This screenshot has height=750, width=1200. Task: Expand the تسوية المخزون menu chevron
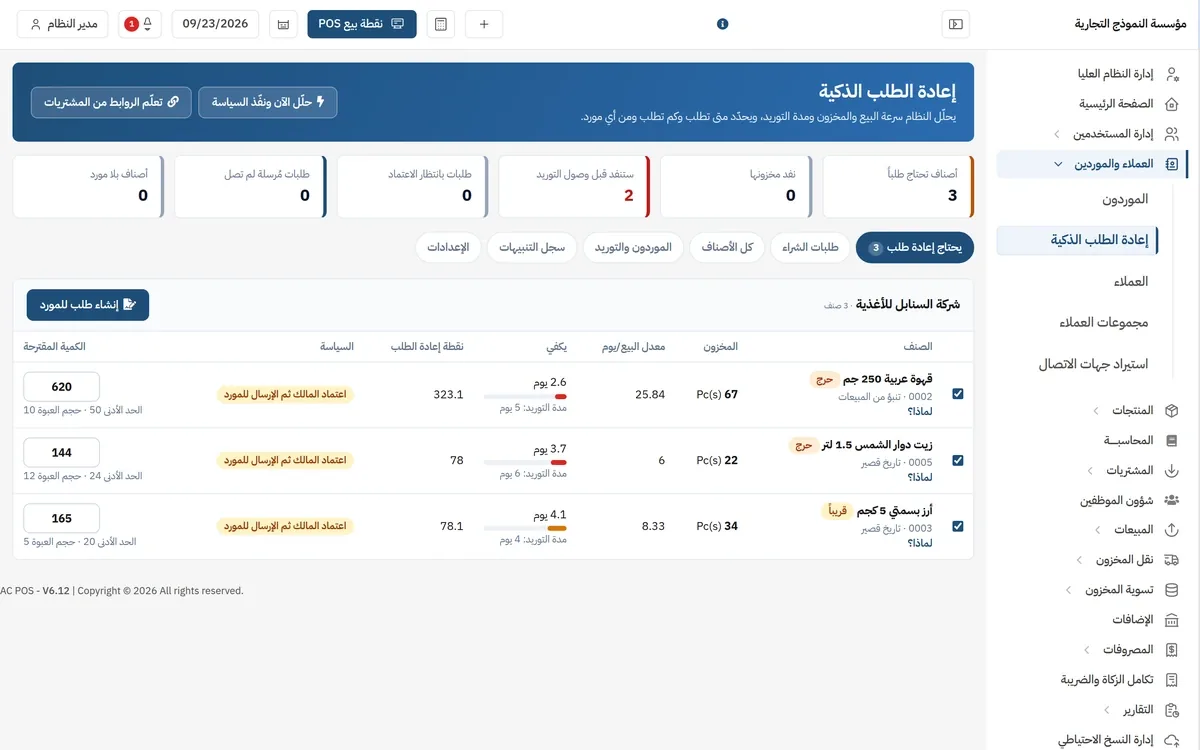(x=1069, y=590)
